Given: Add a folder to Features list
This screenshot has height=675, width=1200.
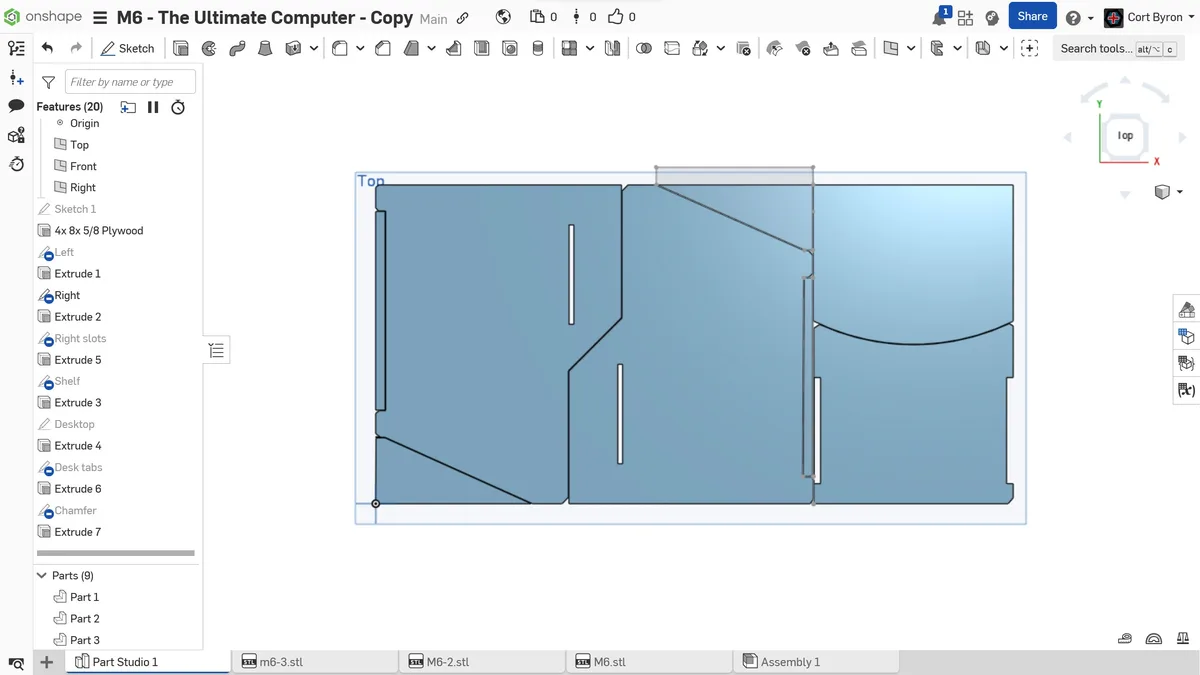Looking at the screenshot, I should (128, 107).
